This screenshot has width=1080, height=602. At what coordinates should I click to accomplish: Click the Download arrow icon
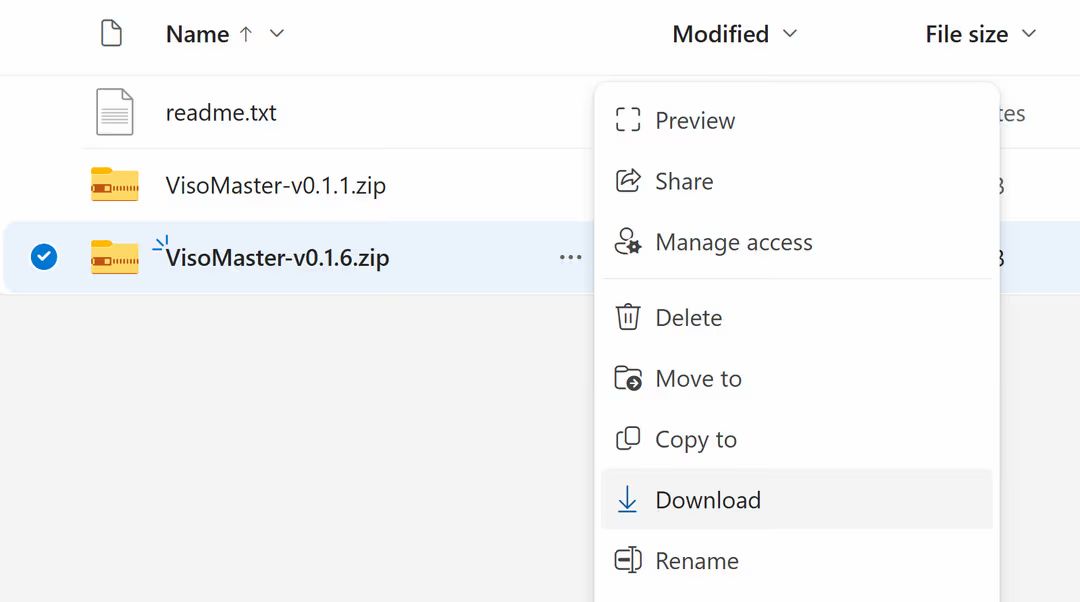click(627, 499)
